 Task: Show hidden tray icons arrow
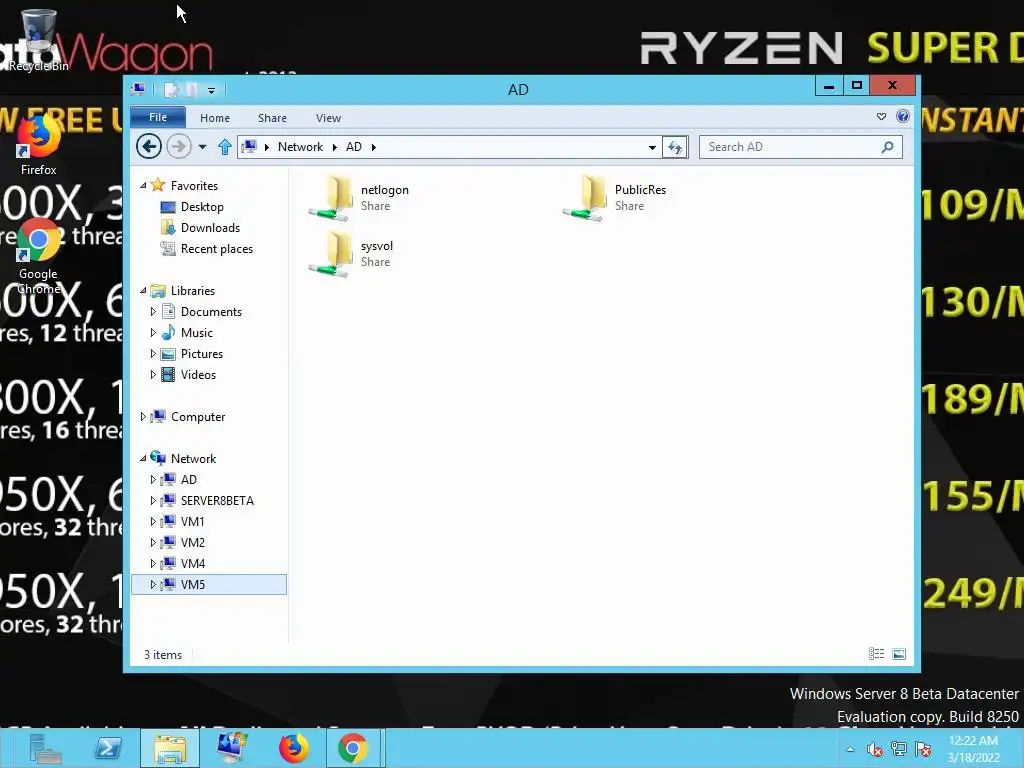point(850,749)
